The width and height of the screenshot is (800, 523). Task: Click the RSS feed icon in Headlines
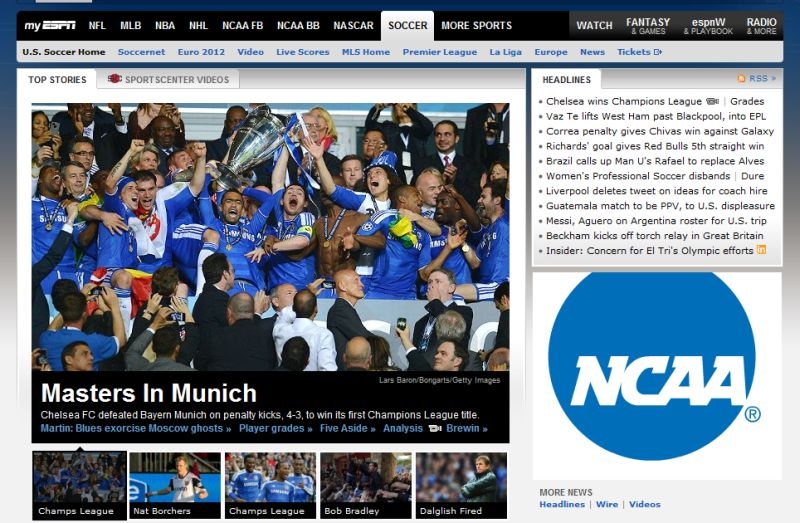pos(741,79)
